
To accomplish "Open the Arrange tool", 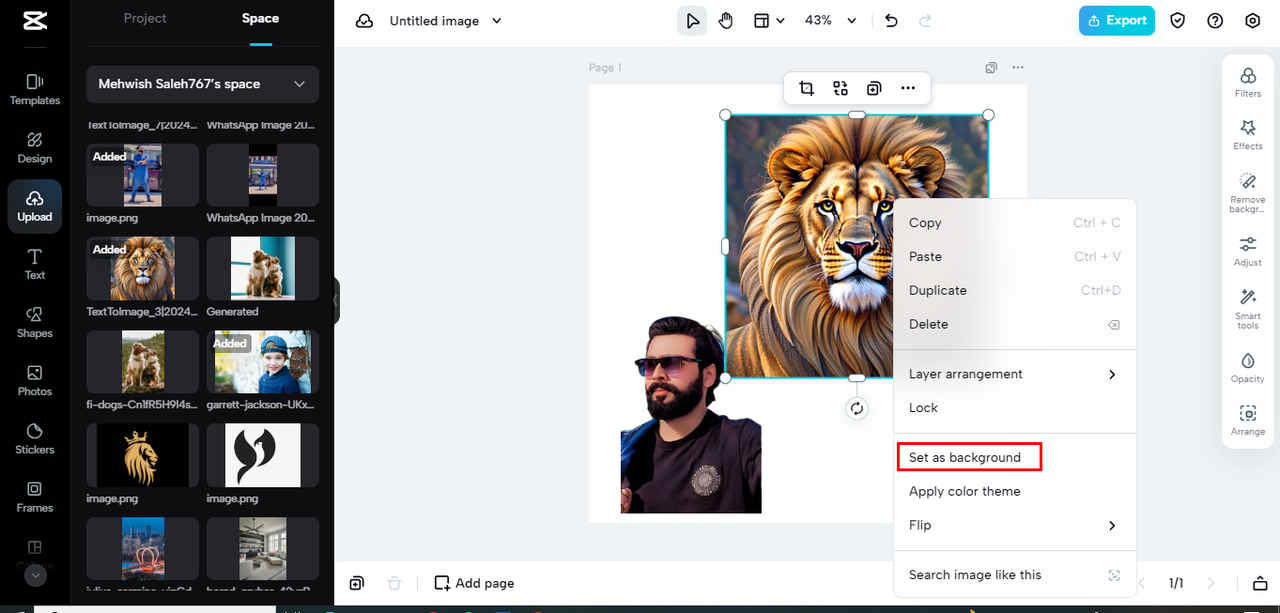I will [1248, 420].
